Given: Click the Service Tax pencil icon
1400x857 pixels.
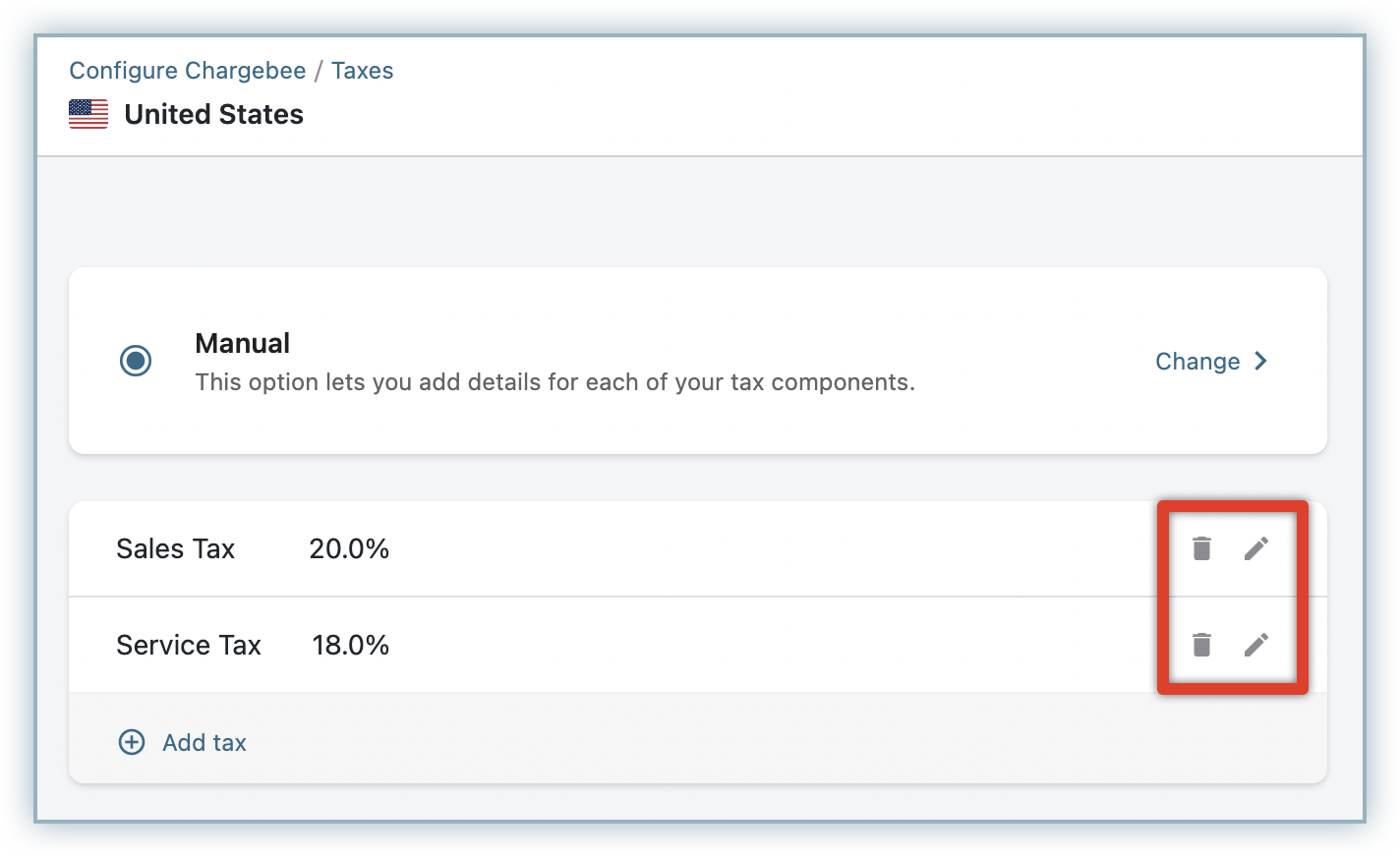Looking at the screenshot, I should click(x=1256, y=645).
